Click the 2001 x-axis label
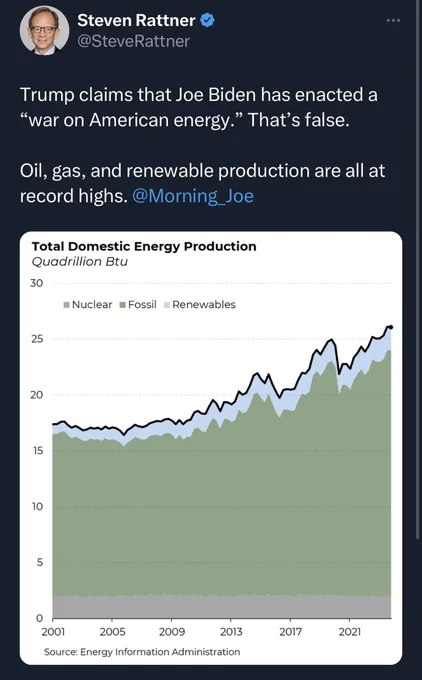The image size is (422, 680). point(53,631)
